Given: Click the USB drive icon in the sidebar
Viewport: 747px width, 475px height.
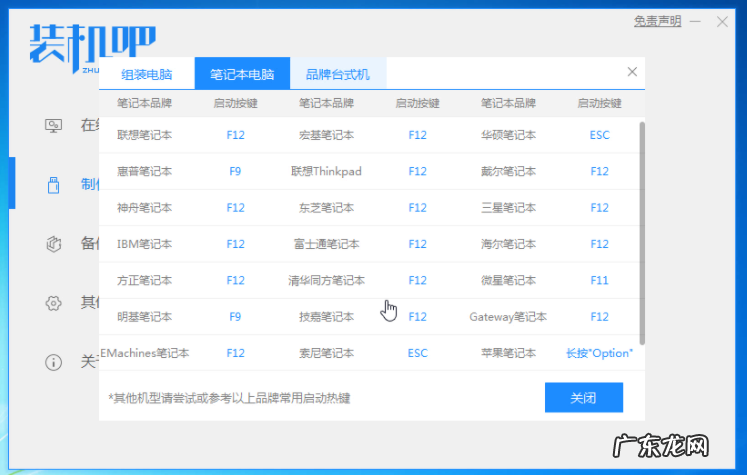Looking at the screenshot, I should (x=55, y=184).
